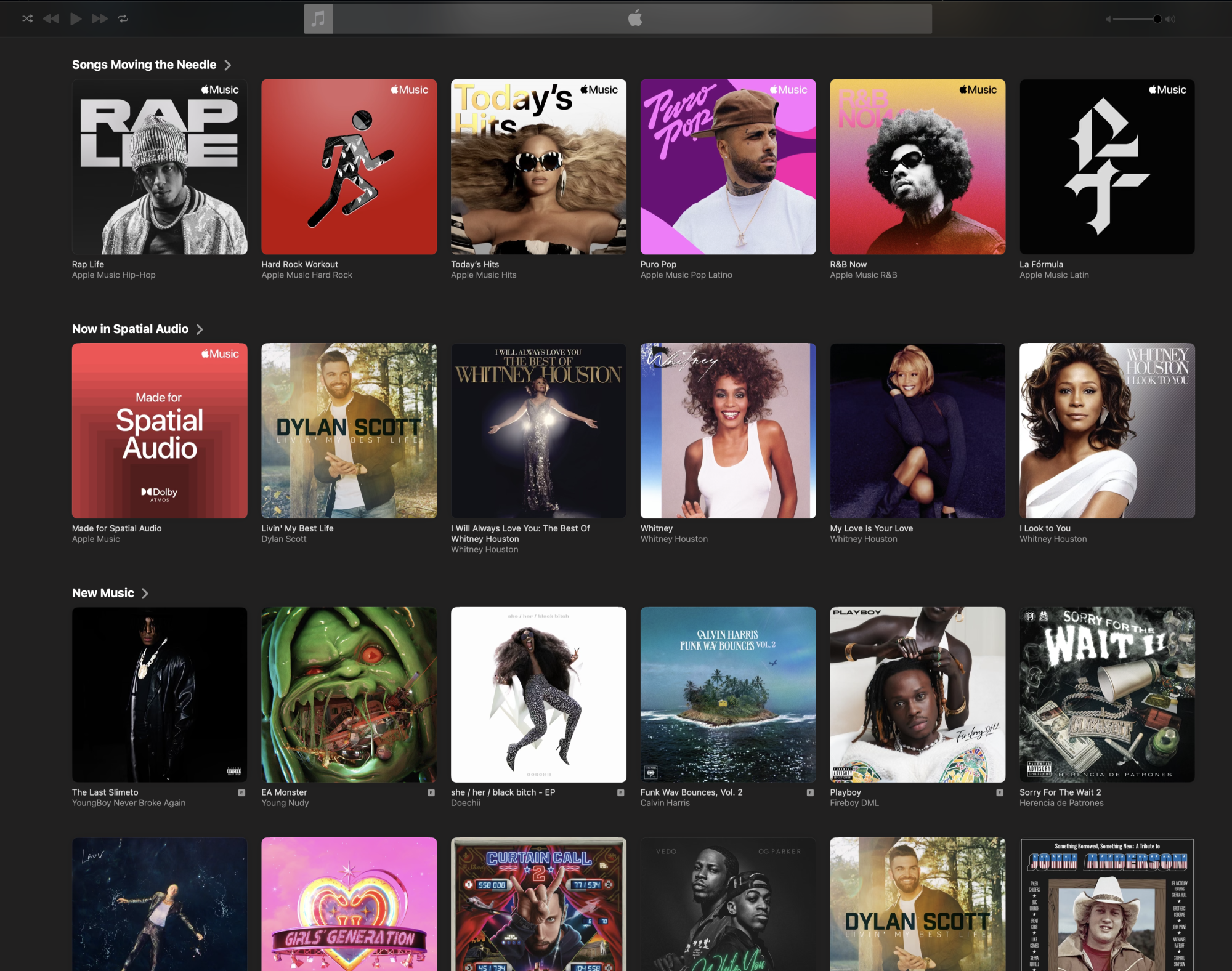
Task: Click the New Music heading
Action: (x=103, y=593)
